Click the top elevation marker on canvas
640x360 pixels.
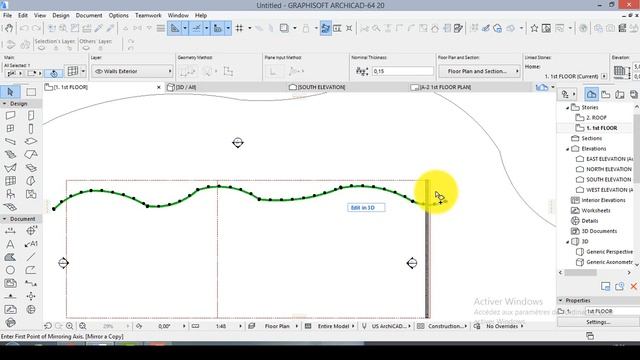click(x=238, y=142)
